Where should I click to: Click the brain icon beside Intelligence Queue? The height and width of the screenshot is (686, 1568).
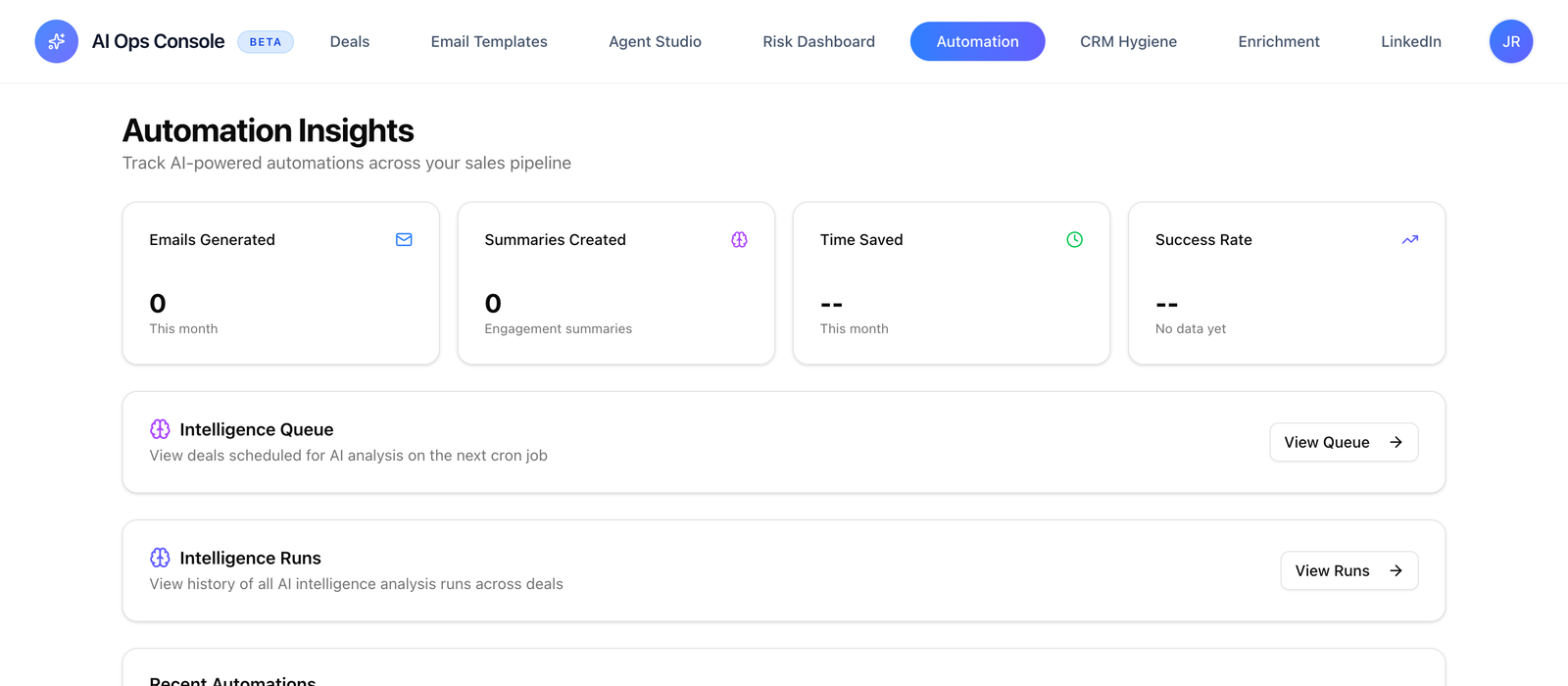160,429
